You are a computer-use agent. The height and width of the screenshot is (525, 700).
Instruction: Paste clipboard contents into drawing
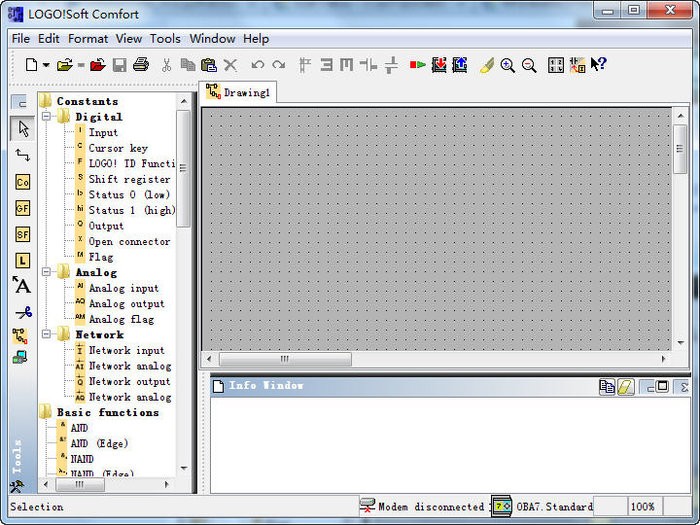(x=208, y=65)
